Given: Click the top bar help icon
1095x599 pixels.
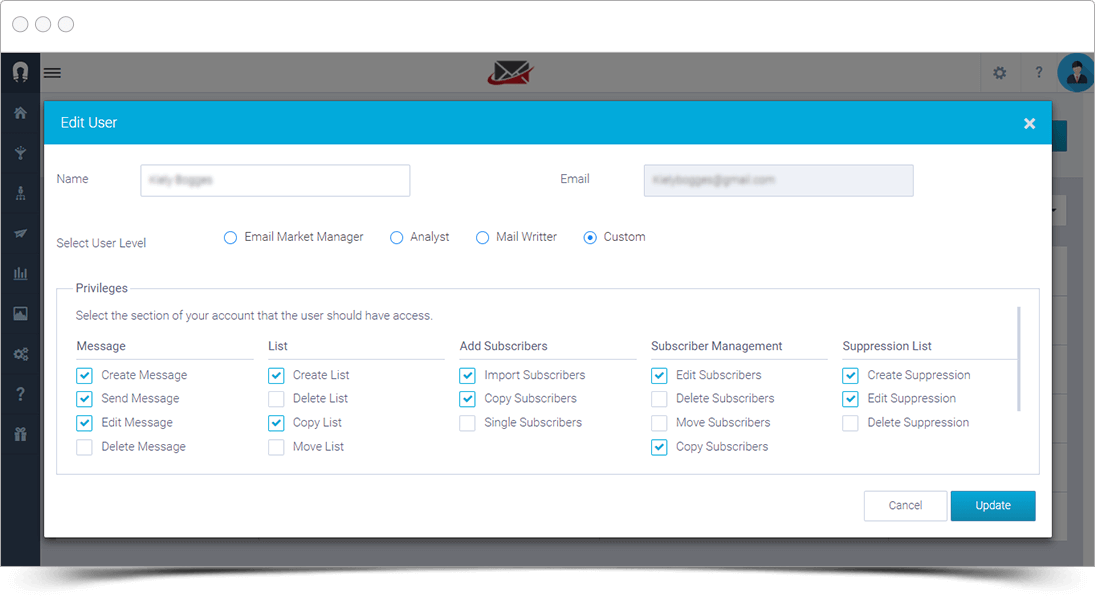Looking at the screenshot, I should tap(1038, 72).
